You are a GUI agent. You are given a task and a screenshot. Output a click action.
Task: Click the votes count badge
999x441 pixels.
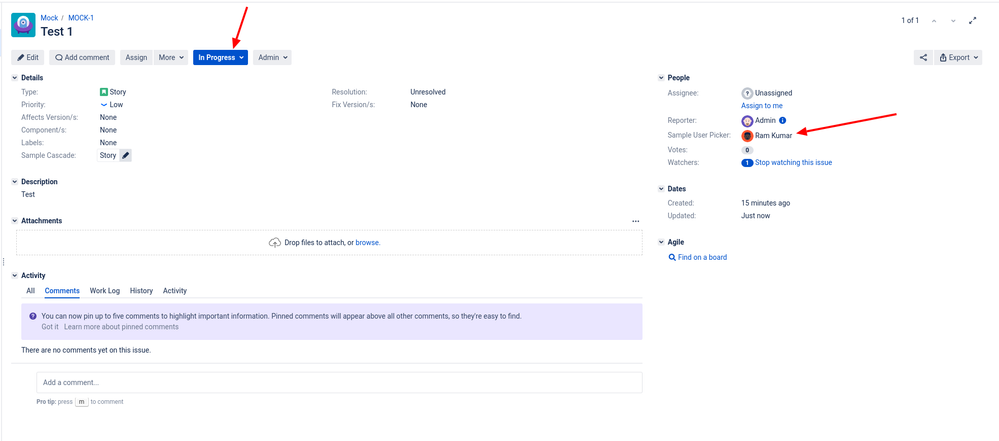click(x=747, y=150)
